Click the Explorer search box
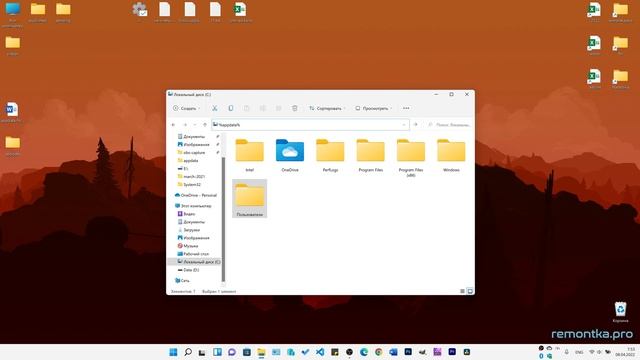 pos(449,124)
